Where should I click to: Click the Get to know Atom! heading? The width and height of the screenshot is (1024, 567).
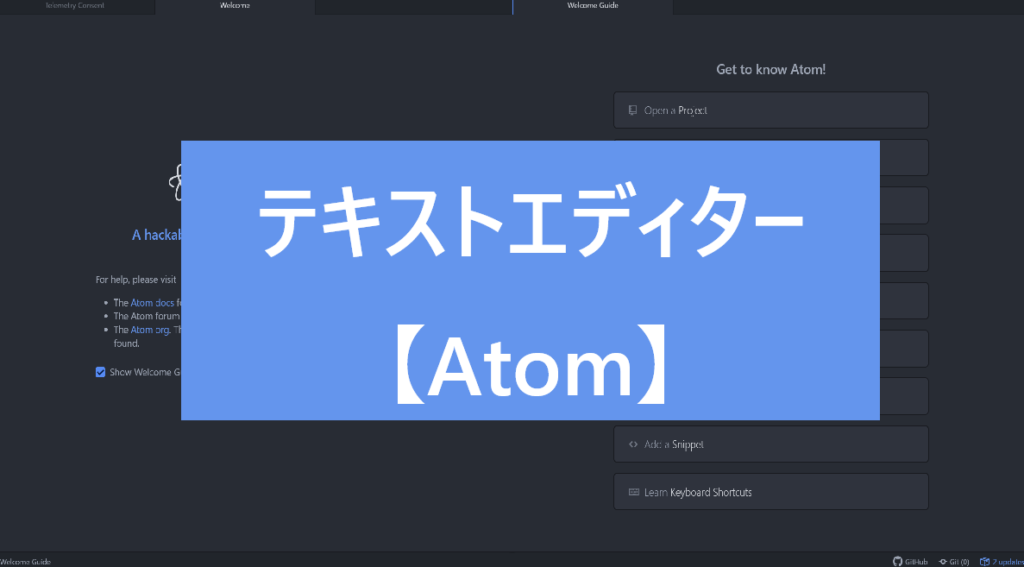coord(771,69)
